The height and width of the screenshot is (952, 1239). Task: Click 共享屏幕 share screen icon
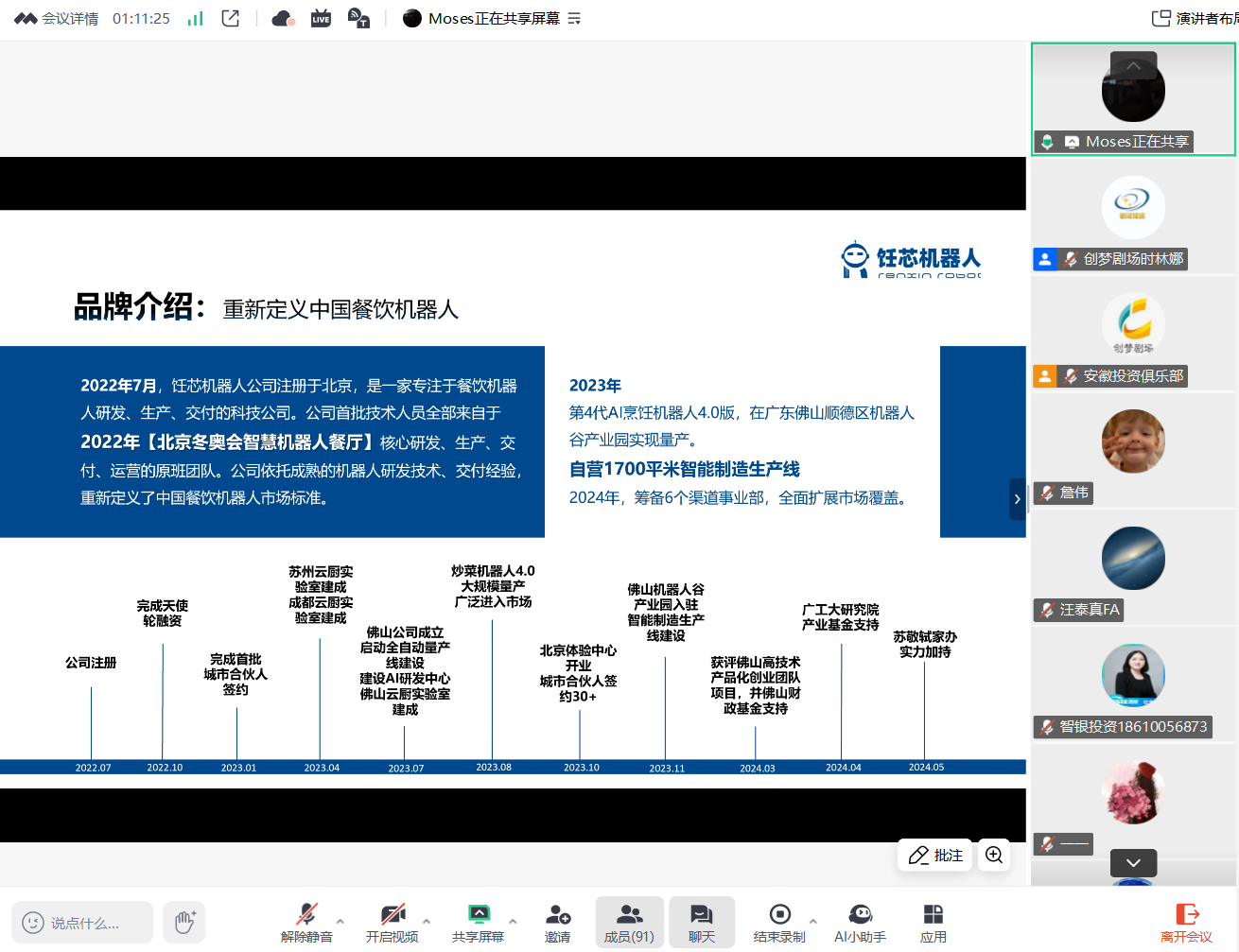(479, 922)
